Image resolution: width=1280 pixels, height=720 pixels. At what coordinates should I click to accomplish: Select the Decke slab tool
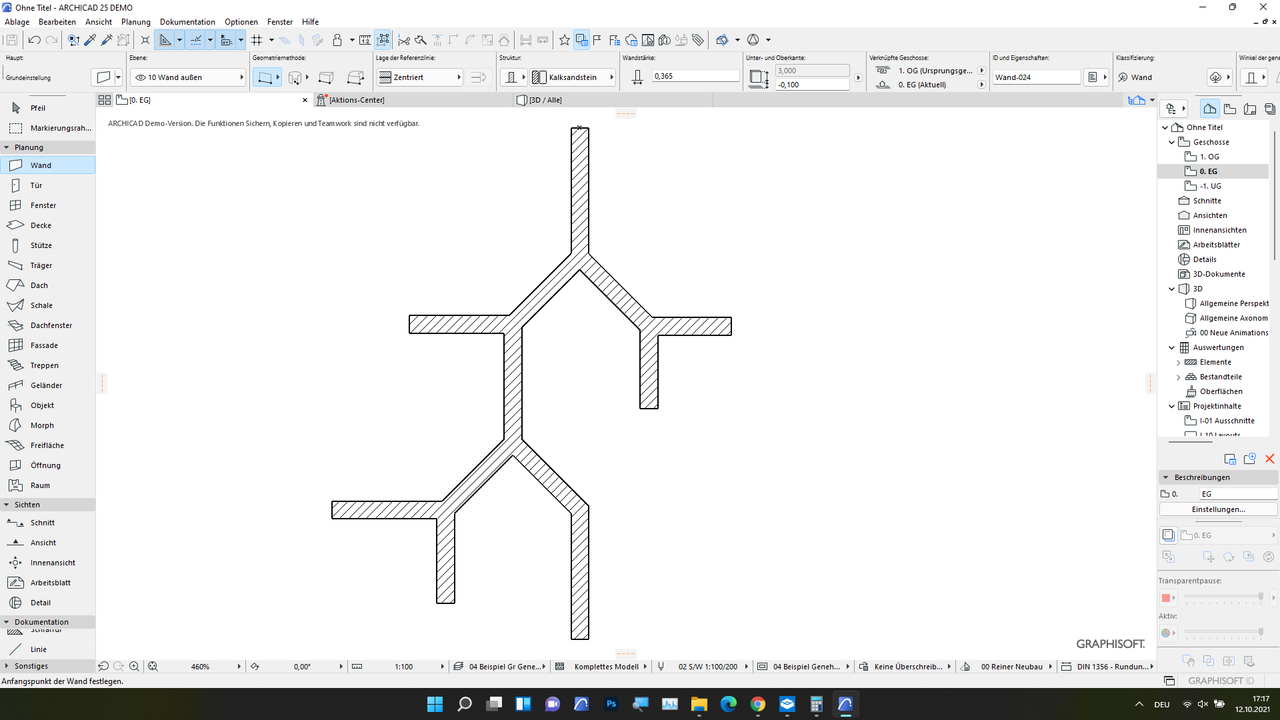(48, 225)
